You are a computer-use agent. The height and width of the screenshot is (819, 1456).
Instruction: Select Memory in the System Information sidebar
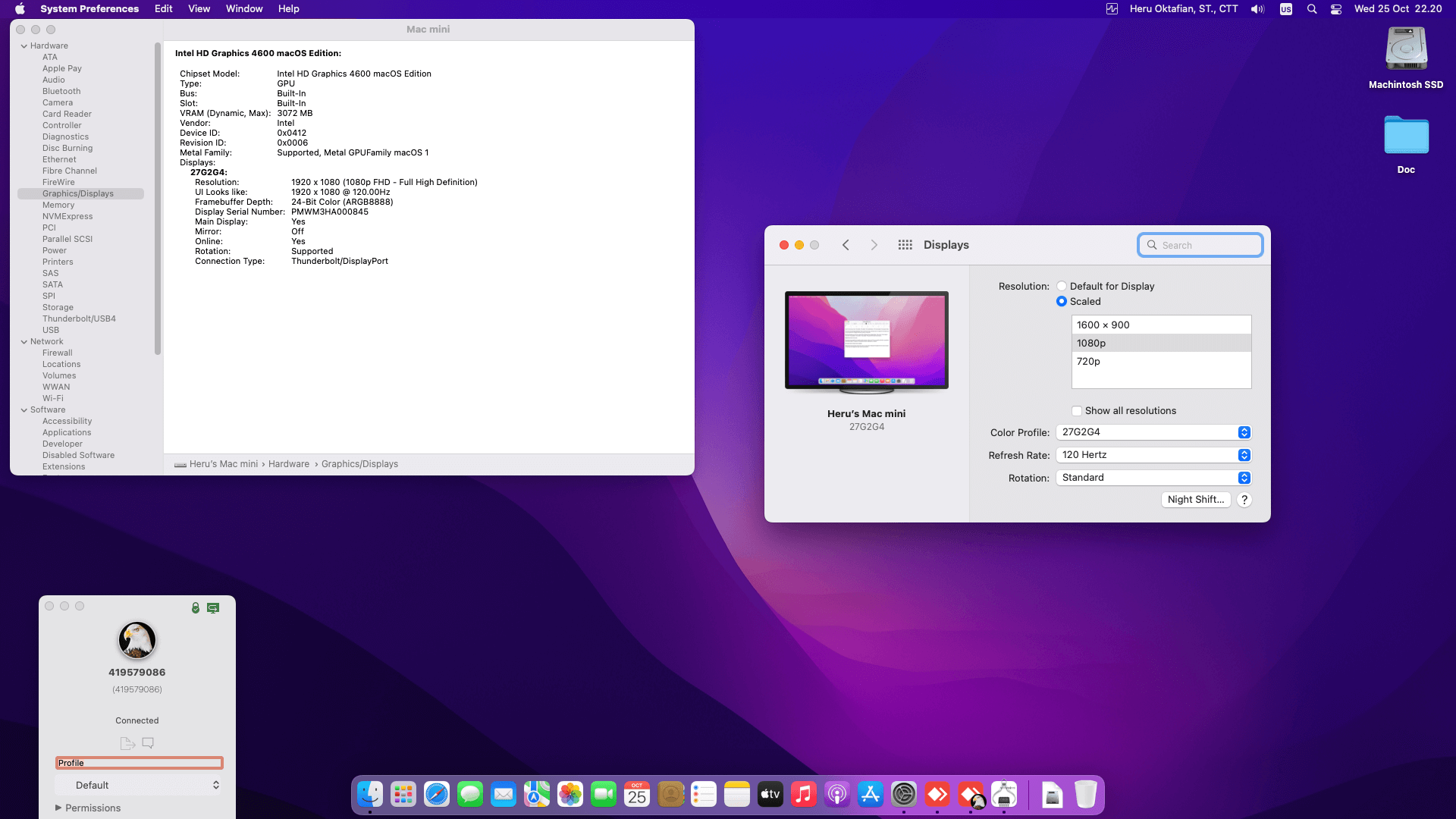(58, 205)
